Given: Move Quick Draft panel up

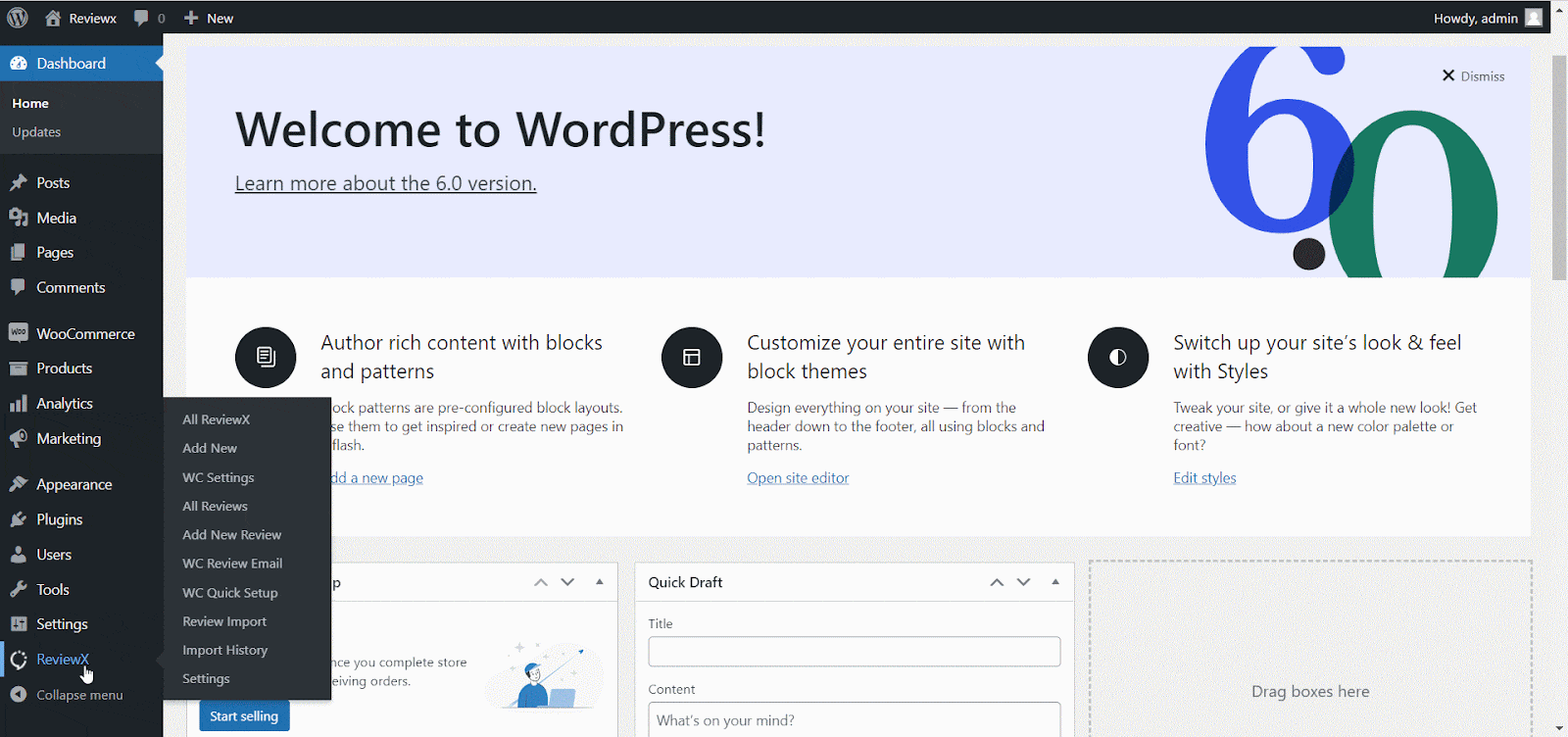Looking at the screenshot, I should (x=997, y=582).
